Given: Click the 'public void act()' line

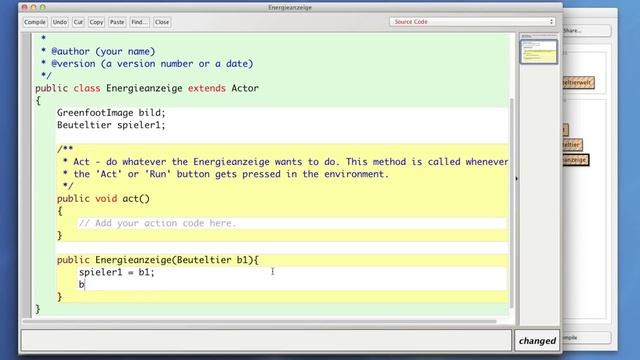Looking at the screenshot, I should (103, 199).
